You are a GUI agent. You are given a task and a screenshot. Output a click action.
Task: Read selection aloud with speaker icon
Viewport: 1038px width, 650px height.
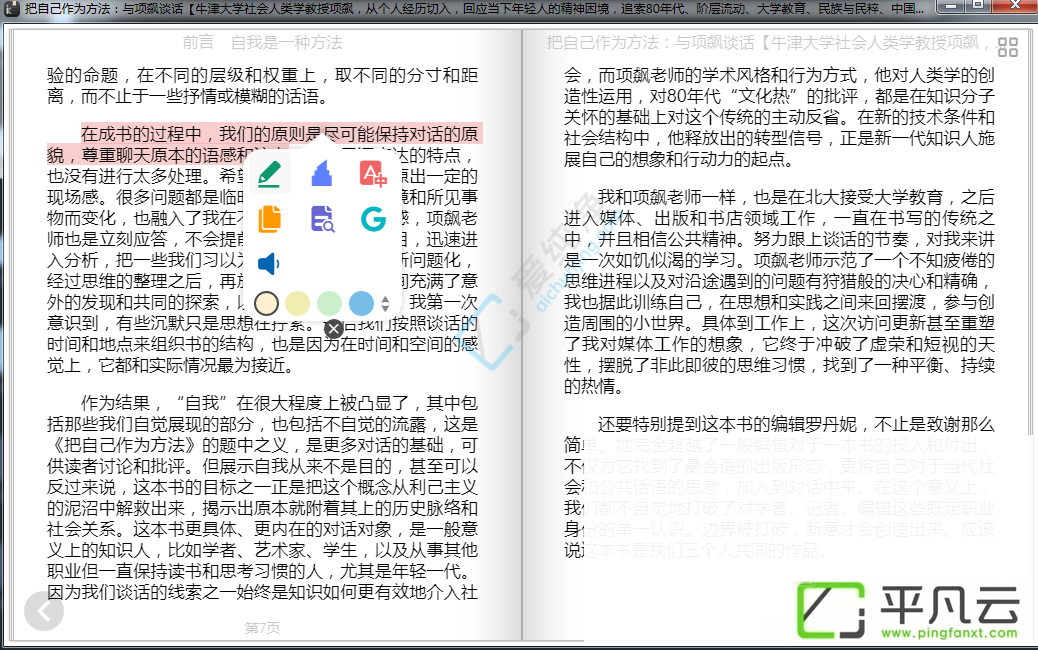(268, 263)
